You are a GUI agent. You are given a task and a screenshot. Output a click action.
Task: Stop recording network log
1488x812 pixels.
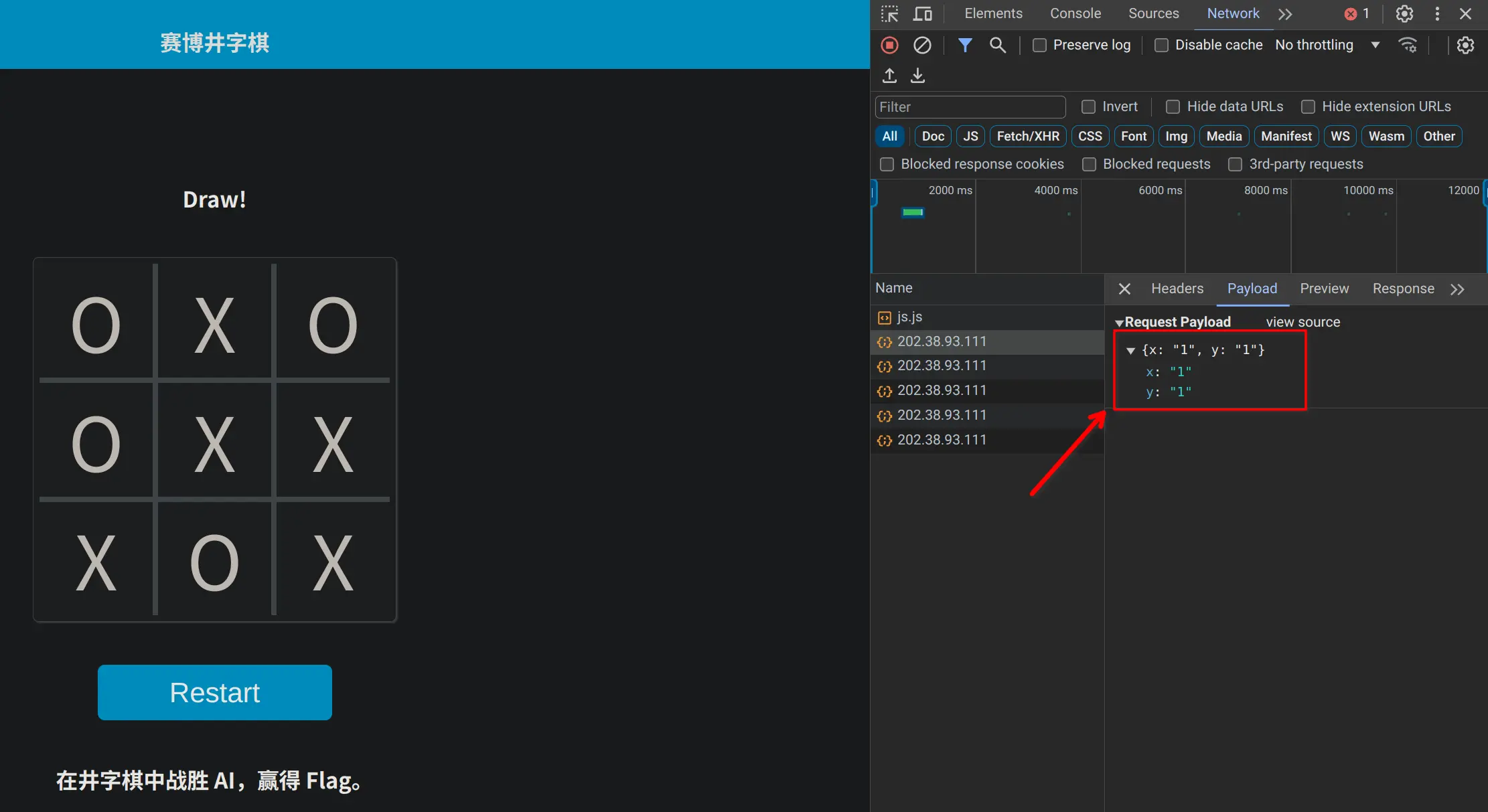pyautogui.click(x=889, y=45)
